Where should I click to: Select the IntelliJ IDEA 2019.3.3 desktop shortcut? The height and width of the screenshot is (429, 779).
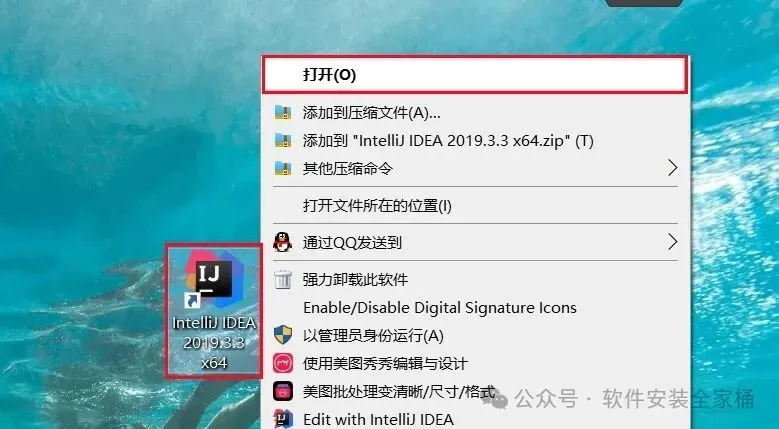point(214,311)
